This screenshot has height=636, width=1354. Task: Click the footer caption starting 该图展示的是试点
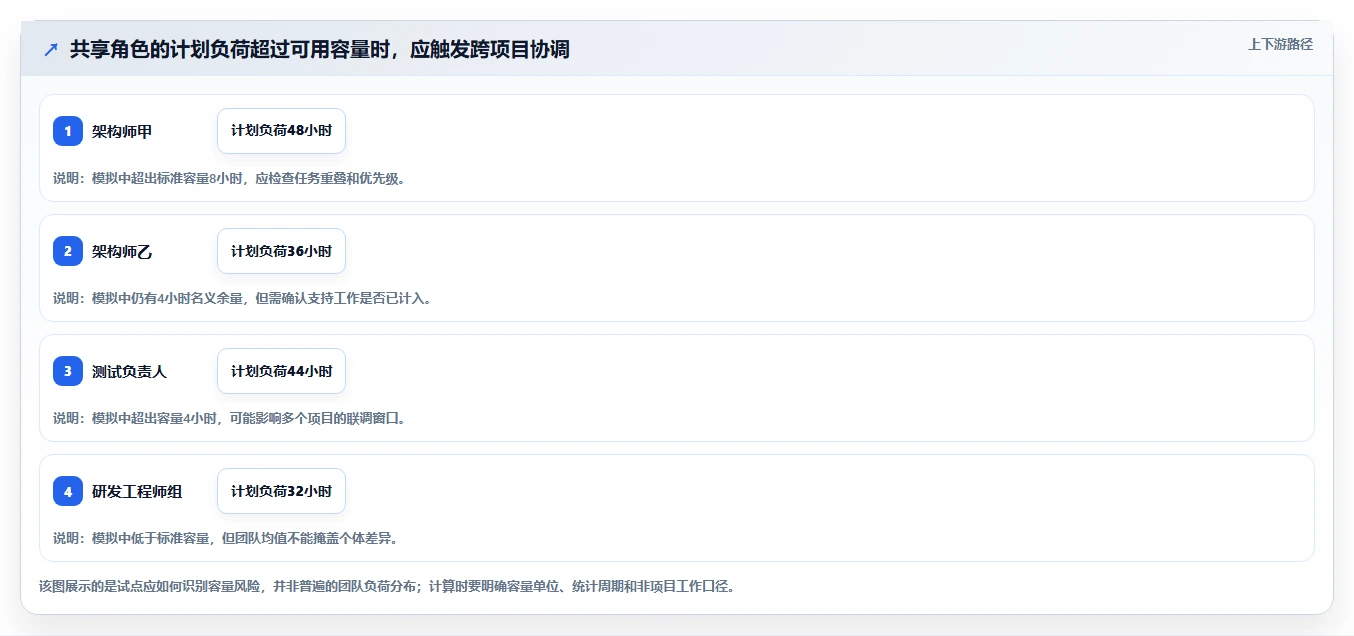tap(387, 586)
